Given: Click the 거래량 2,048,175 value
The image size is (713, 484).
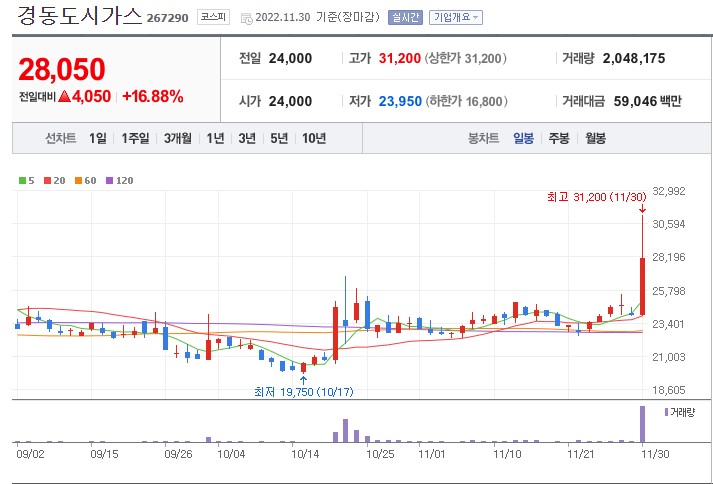Looking at the screenshot, I should coord(634,58).
